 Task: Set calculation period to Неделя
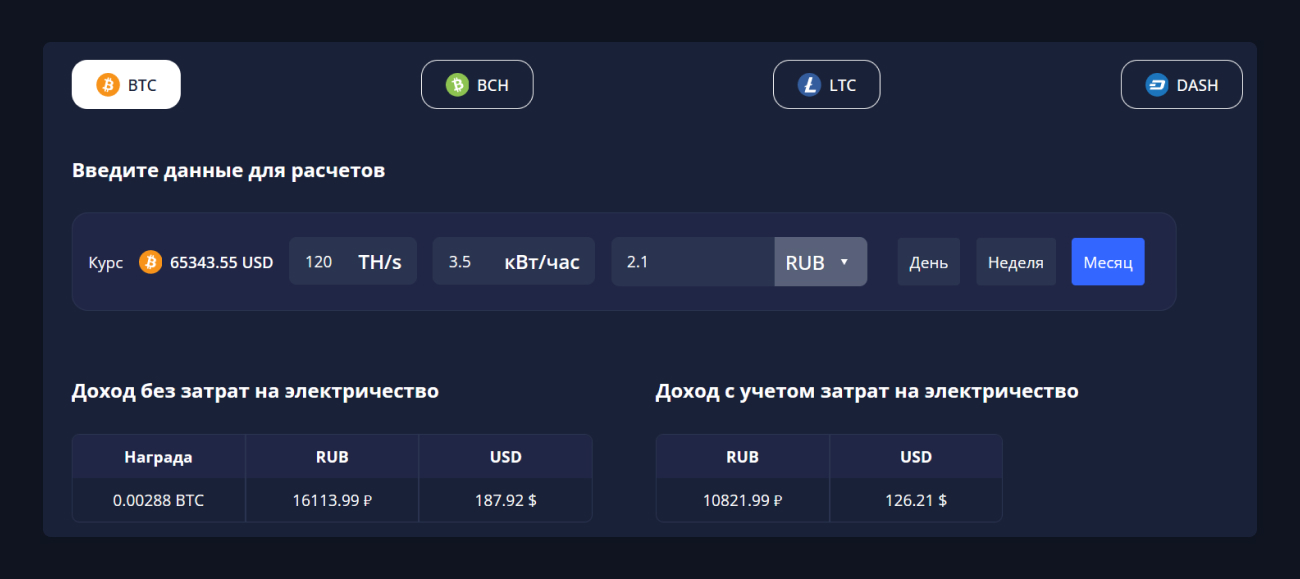coord(1015,262)
